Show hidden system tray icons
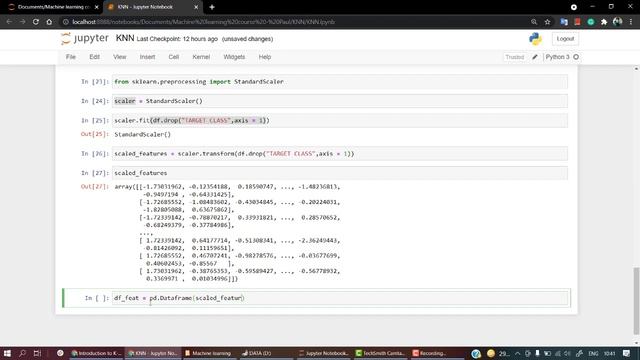640x360 pixels. point(518,353)
